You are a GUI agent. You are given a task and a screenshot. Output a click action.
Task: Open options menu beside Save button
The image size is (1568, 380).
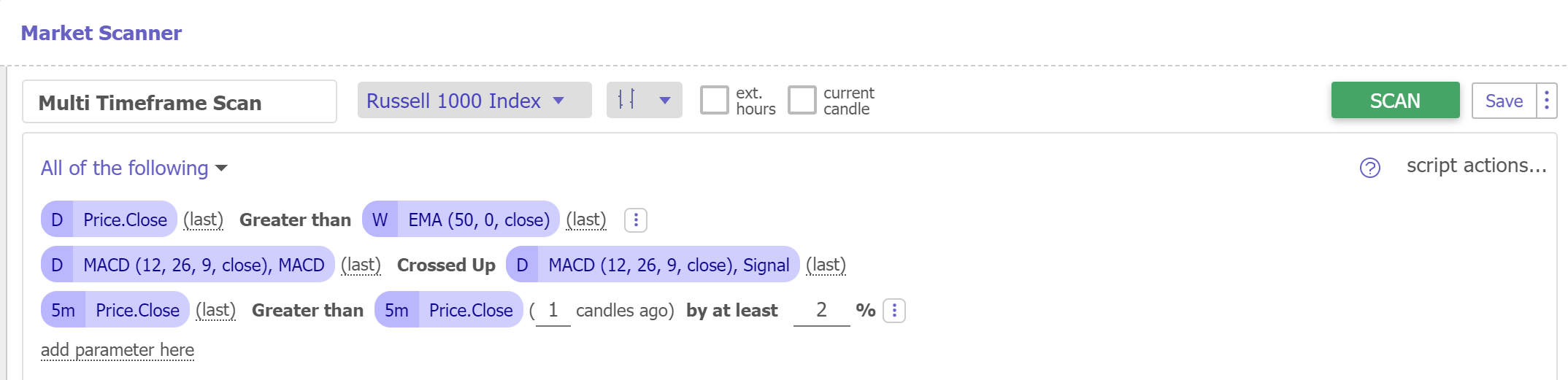[1546, 101]
